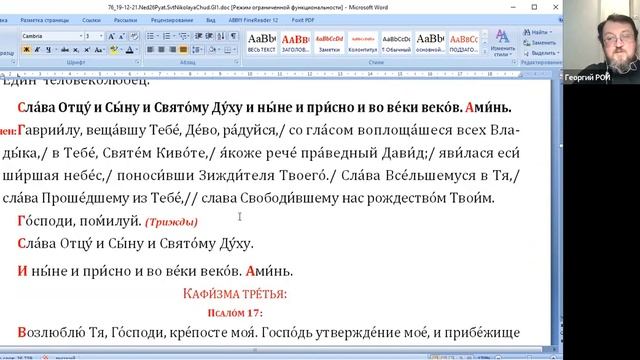Expand font color arrow
Image resolution: width=640 pixels, height=360 pixels.
pyautogui.click(x=137, y=50)
